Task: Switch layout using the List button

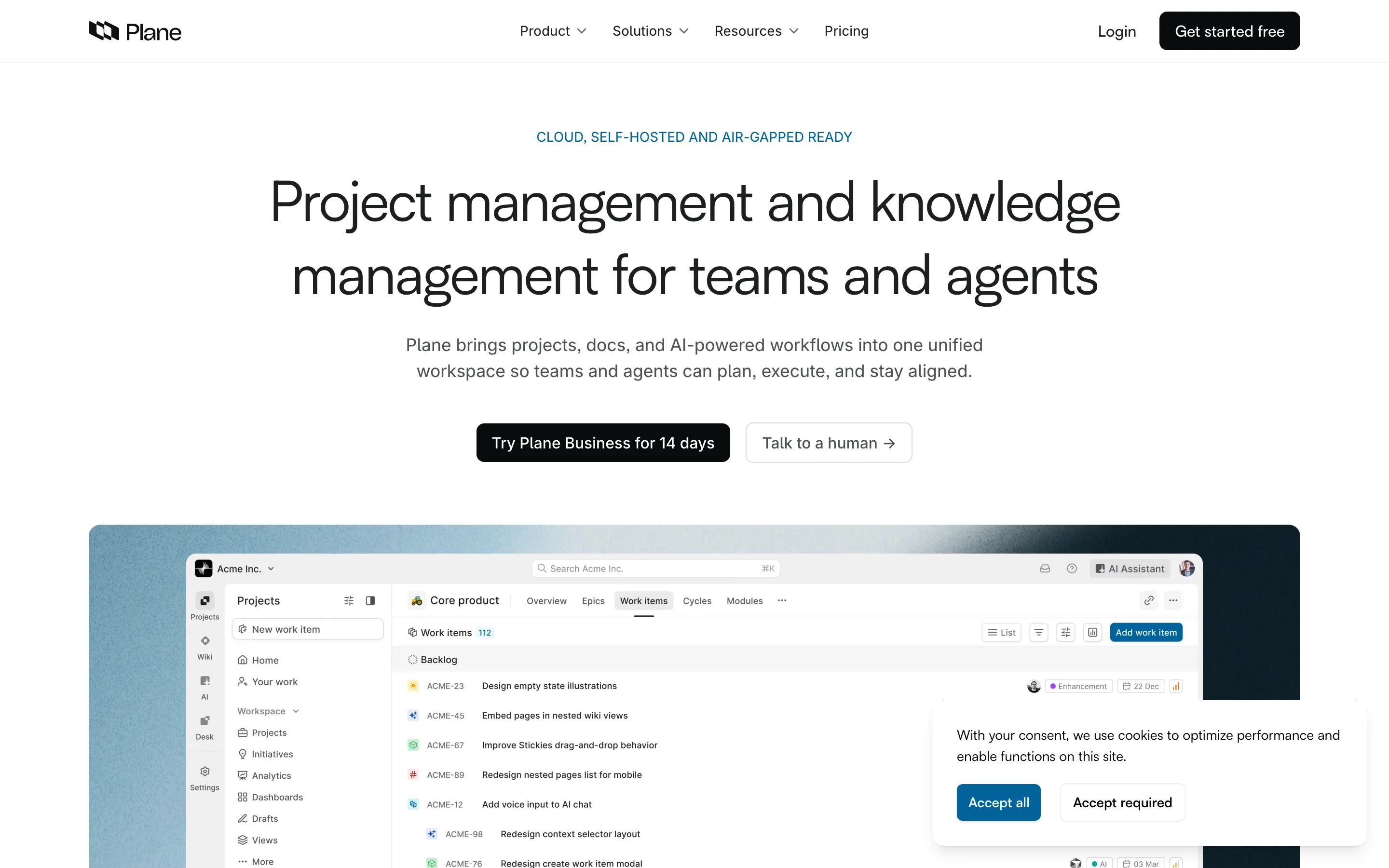Action: click(1002, 632)
